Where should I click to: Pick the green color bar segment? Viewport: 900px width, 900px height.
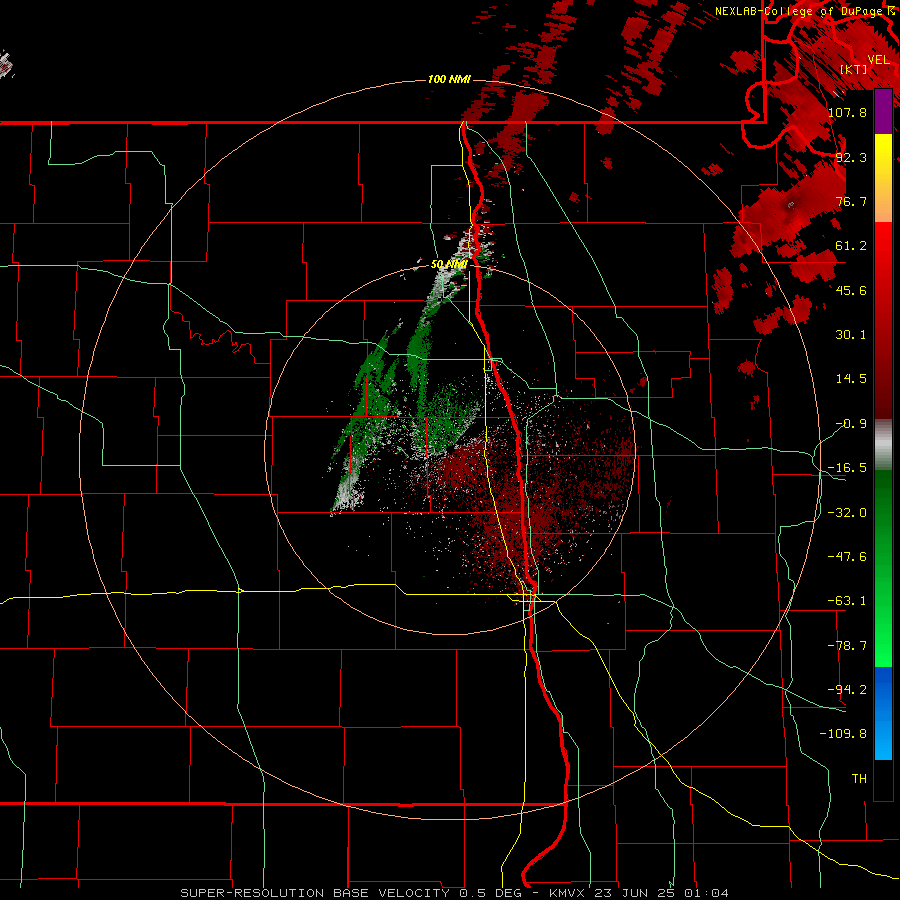point(883,568)
